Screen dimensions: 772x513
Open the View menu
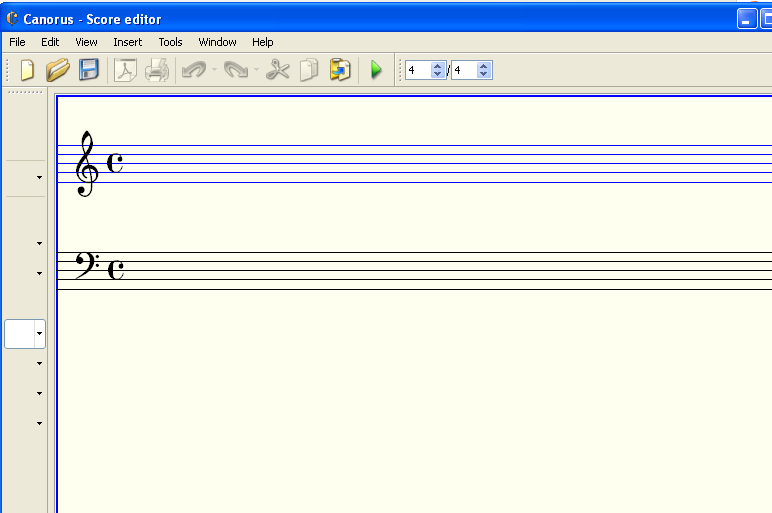[x=86, y=42]
